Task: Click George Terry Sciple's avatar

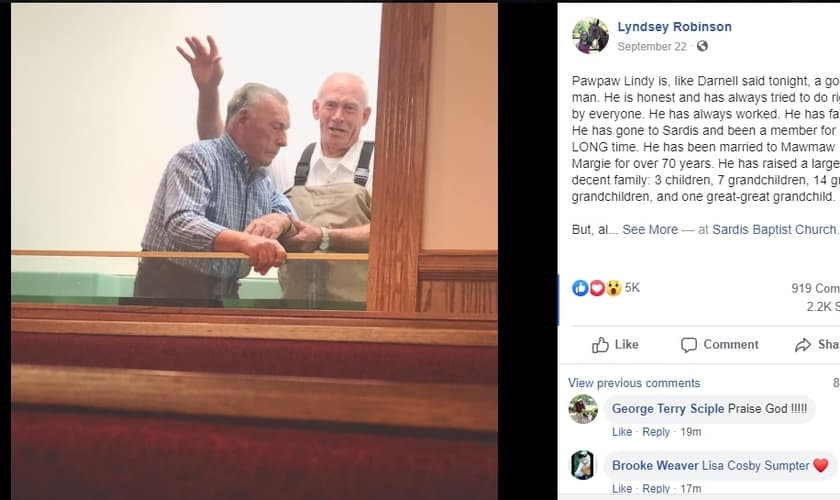Action: 583,409
